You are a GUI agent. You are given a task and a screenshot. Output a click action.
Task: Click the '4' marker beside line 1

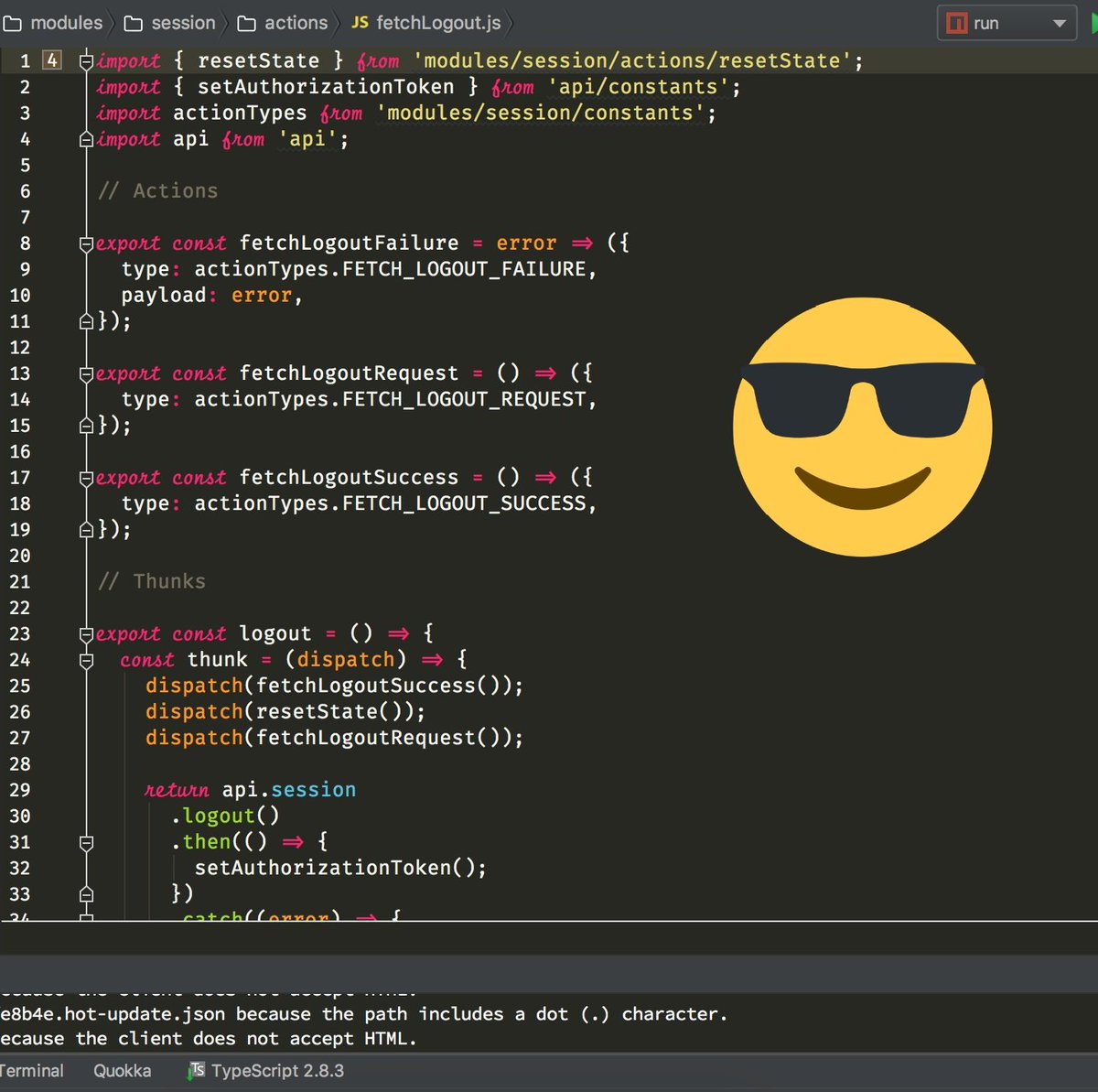[x=52, y=60]
